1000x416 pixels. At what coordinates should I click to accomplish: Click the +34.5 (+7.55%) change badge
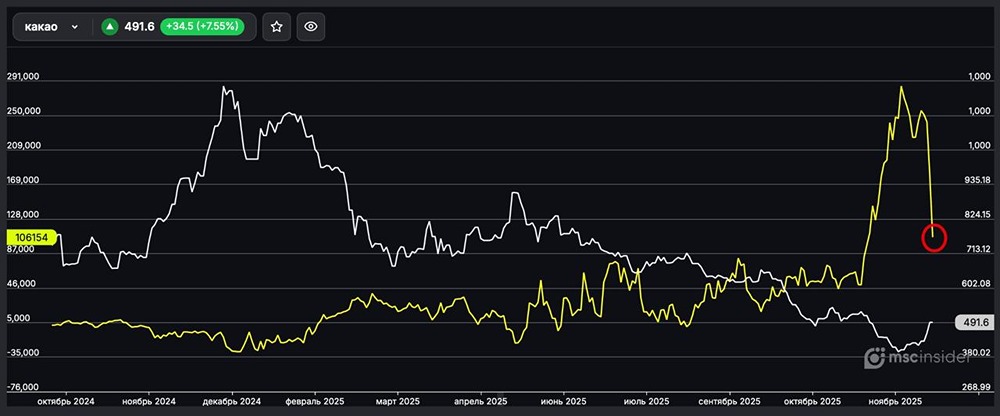[x=201, y=27]
